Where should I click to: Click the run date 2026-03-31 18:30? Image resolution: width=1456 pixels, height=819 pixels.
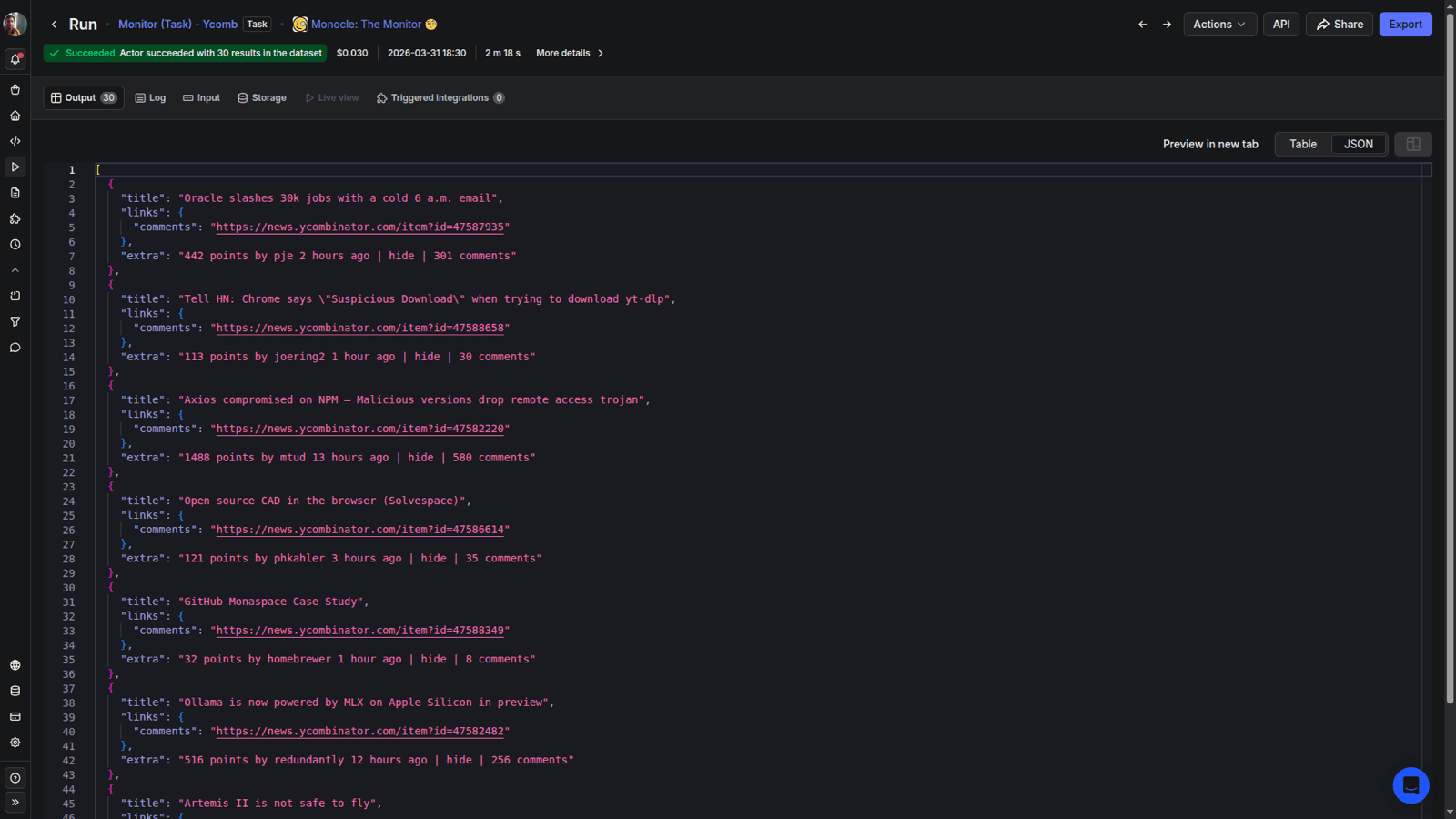tap(427, 53)
